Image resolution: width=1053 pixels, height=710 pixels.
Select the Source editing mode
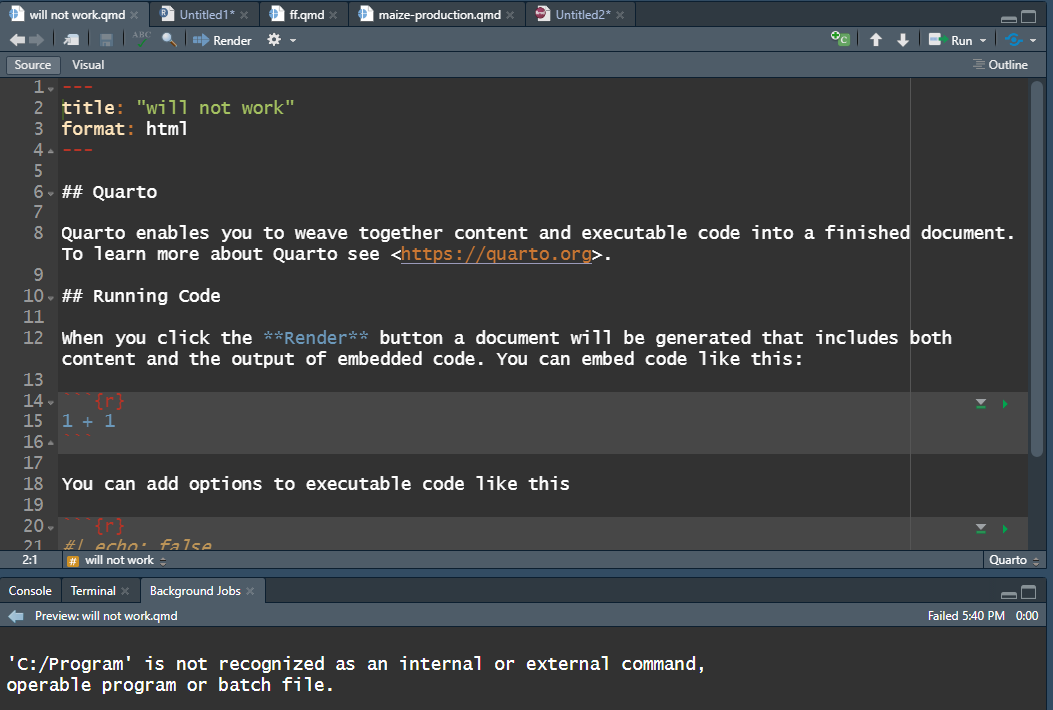[32, 64]
